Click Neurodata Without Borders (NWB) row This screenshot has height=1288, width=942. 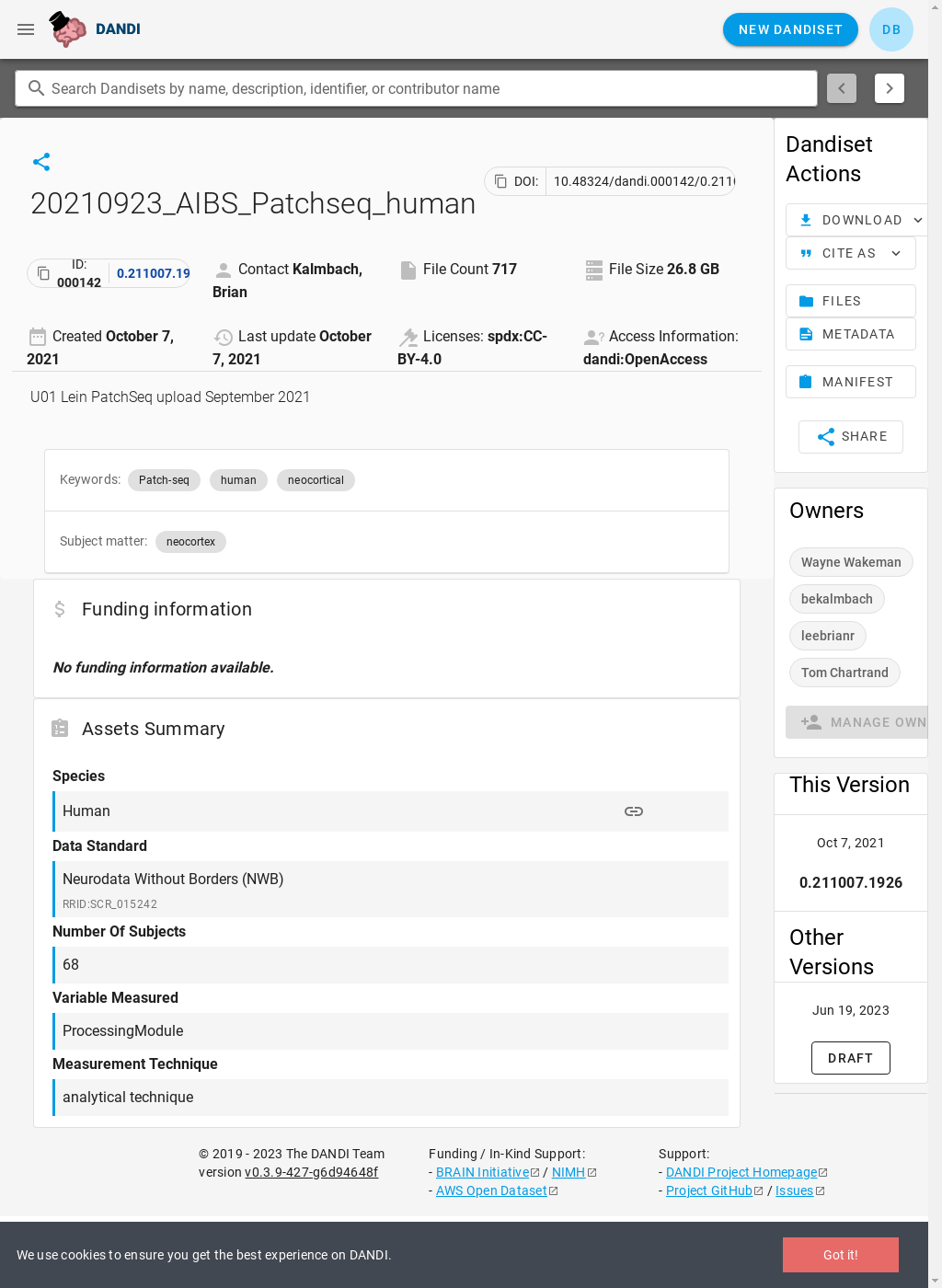coord(391,889)
